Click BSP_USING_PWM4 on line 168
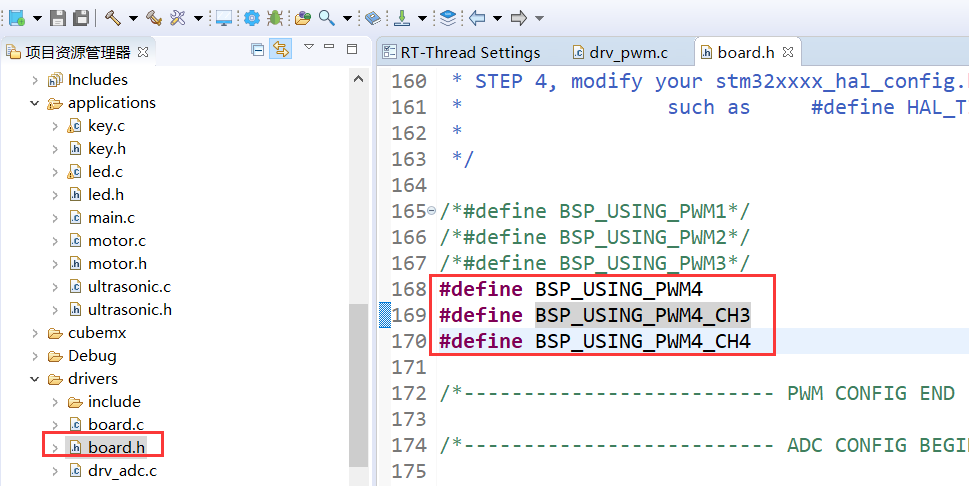The width and height of the screenshot is (969, 486). [x=619, y=289]
